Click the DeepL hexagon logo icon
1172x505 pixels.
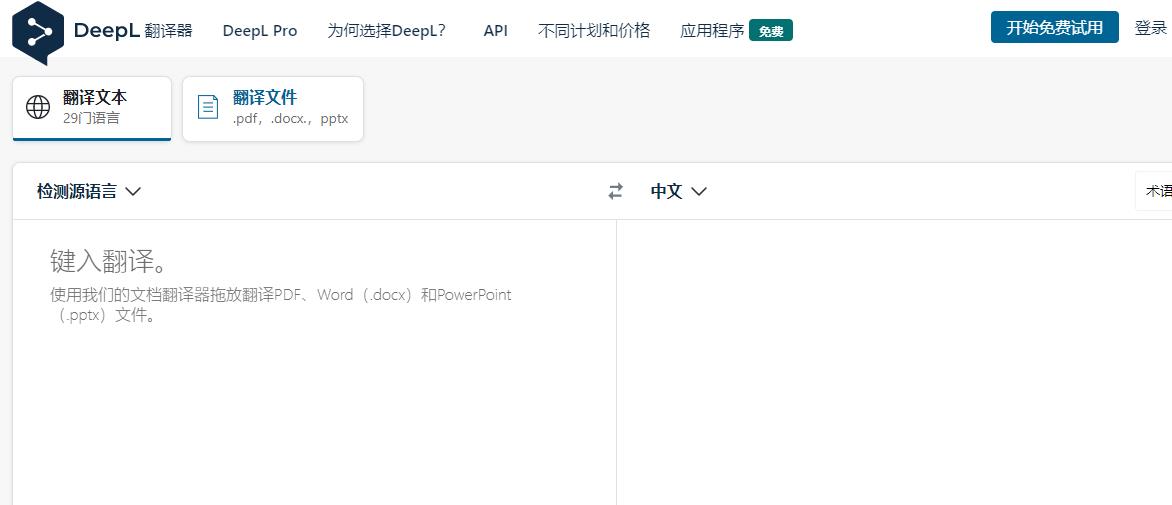(38, 31)
